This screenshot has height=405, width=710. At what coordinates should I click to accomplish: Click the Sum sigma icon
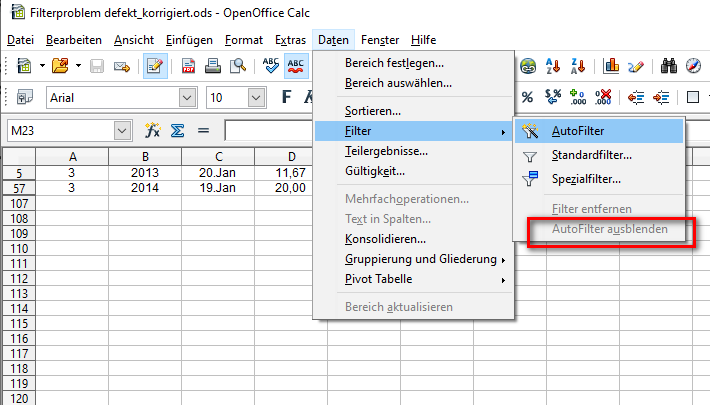(178, 131)
